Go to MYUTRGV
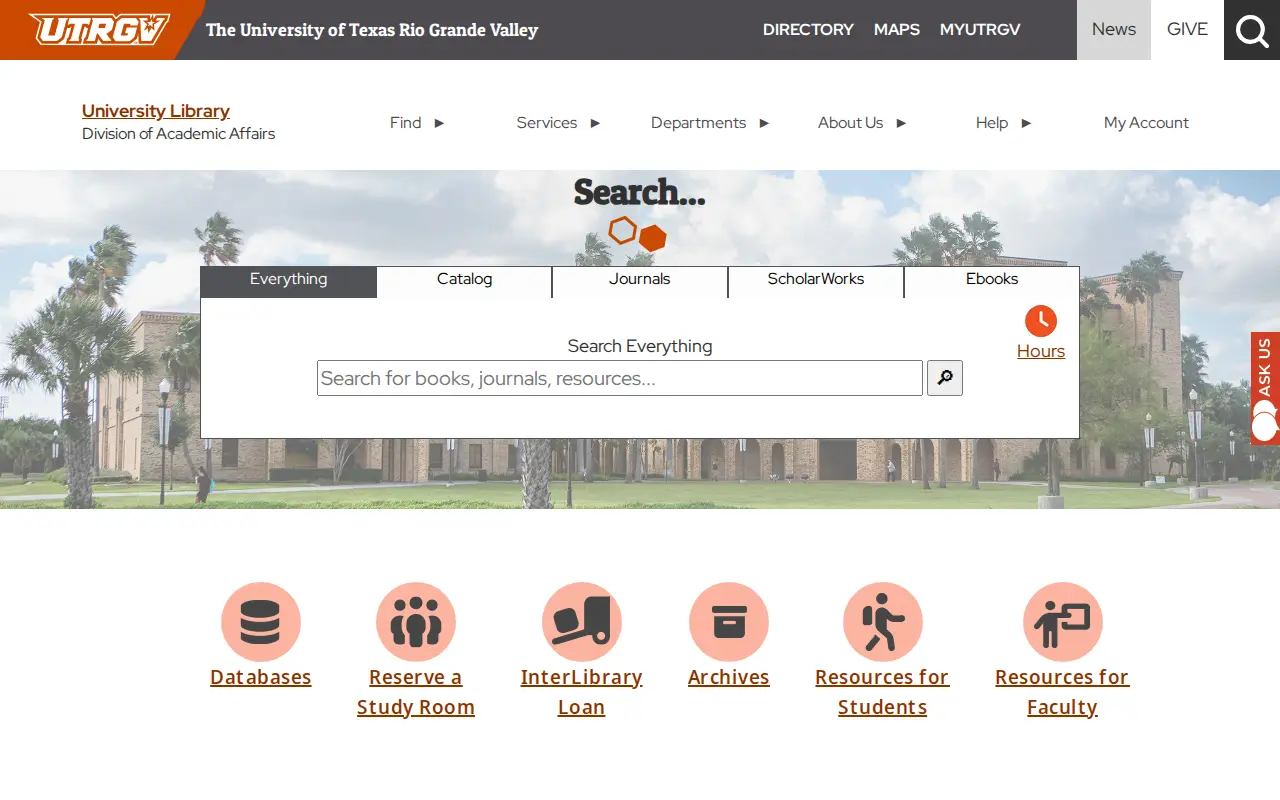The image size is (1280, 800). [980, 30]
